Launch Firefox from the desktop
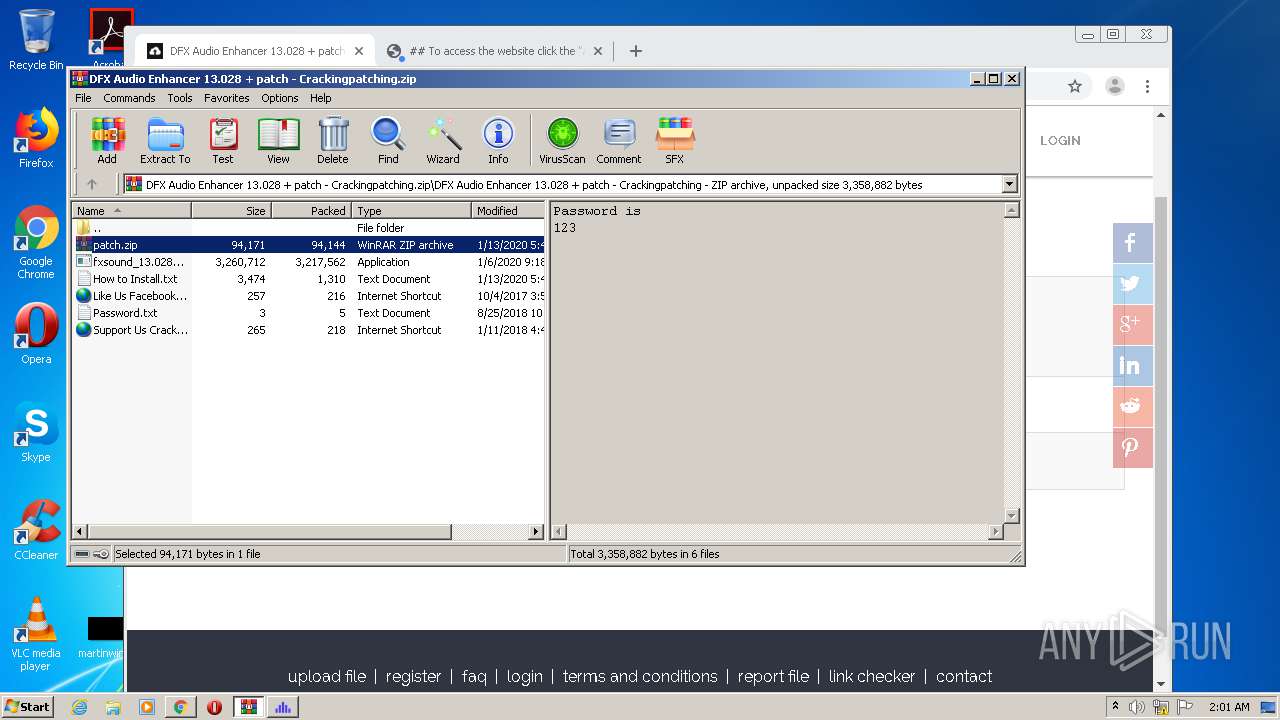 (36, 138)
